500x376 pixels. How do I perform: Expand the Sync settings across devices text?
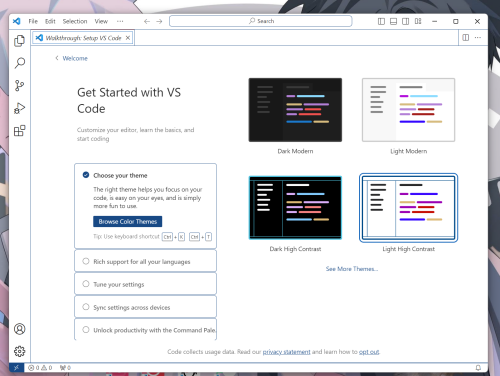[132, 307]
